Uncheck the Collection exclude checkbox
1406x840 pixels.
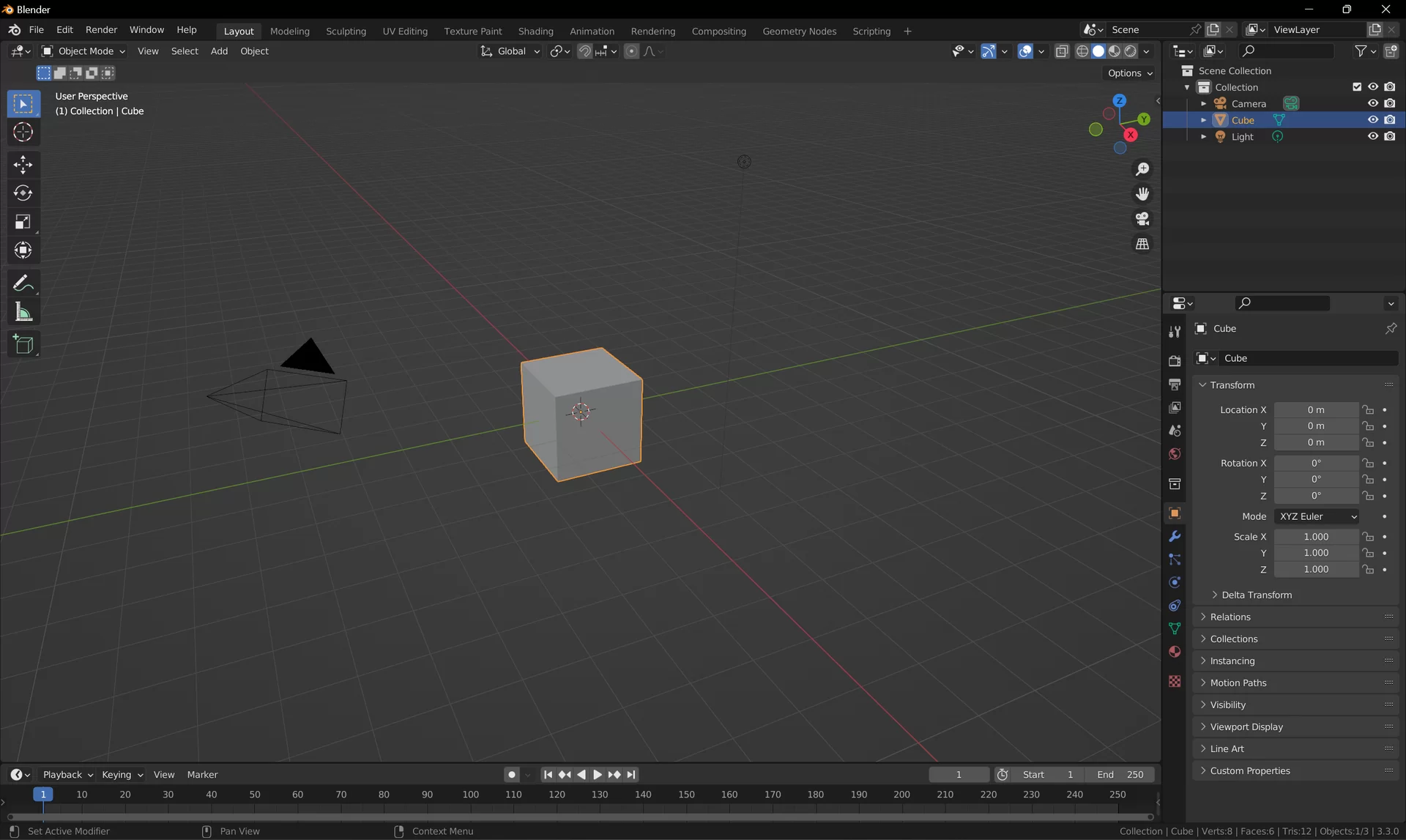coord(1357,87)
